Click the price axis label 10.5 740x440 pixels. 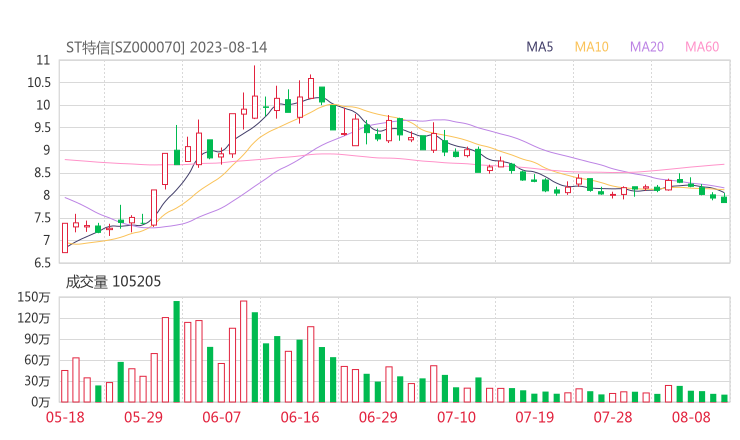pyautogui.click(x=39, y=83)
